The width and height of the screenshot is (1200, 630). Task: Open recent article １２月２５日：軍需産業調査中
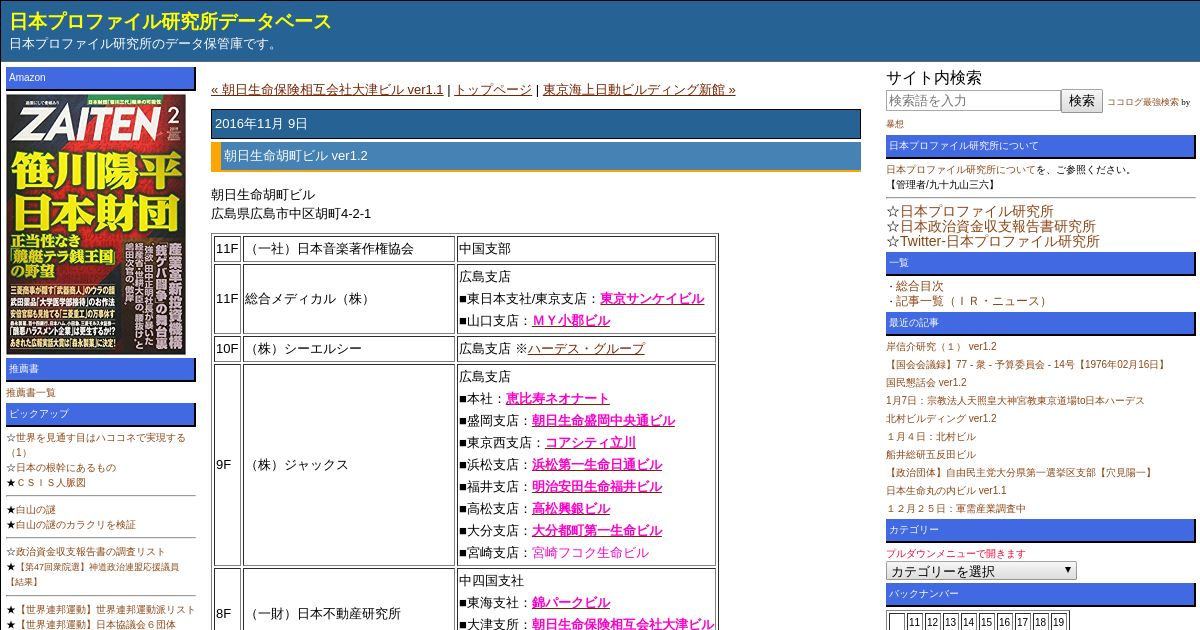(x=956, y=508)
